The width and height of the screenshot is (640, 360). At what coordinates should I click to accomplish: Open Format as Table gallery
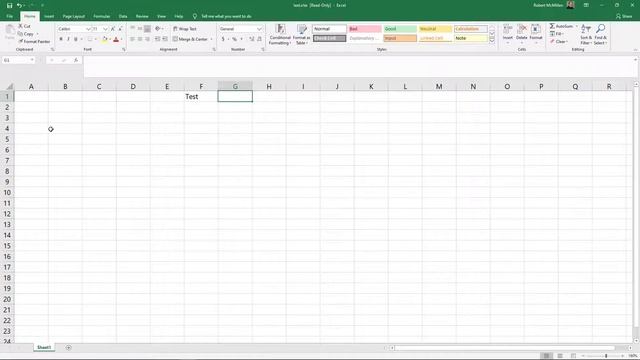click(302, 34)
